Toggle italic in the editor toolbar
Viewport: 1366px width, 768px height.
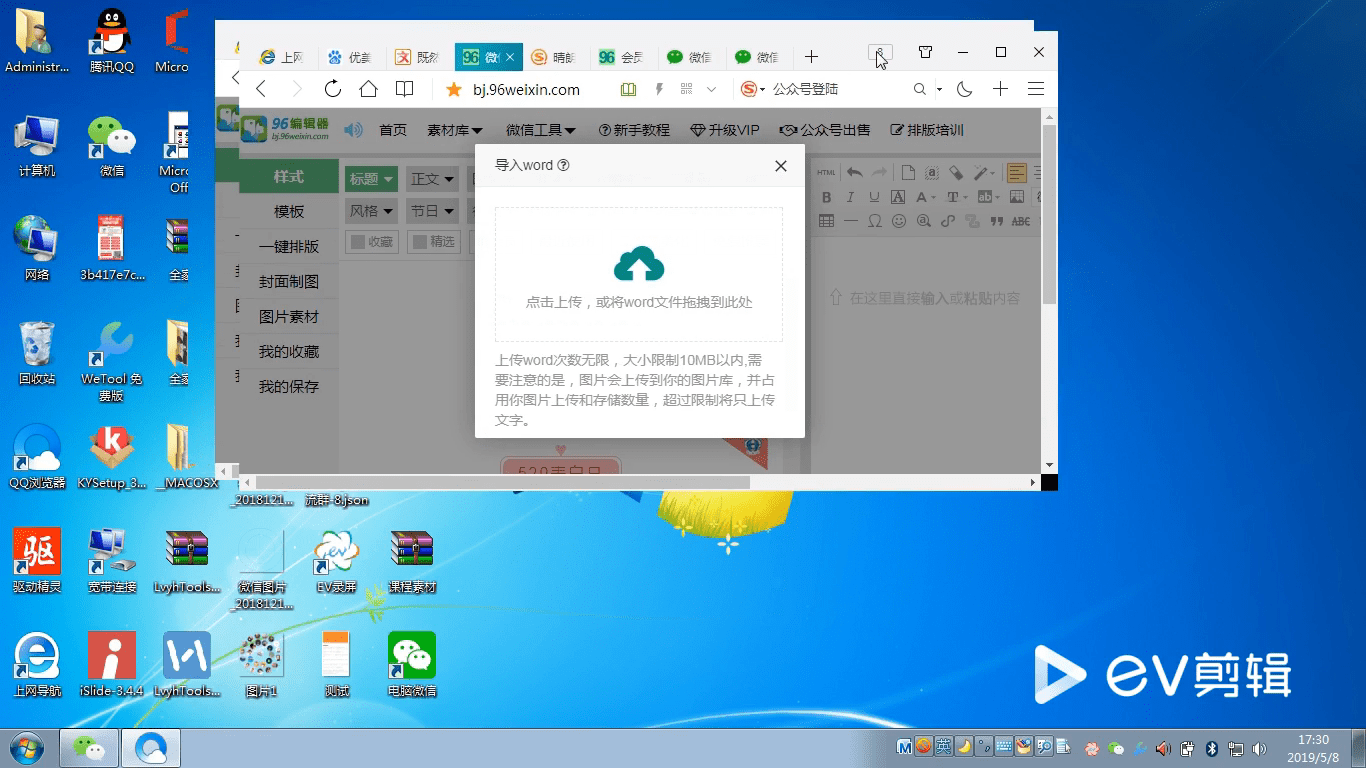pyautogui.click(x=850, y=197)
